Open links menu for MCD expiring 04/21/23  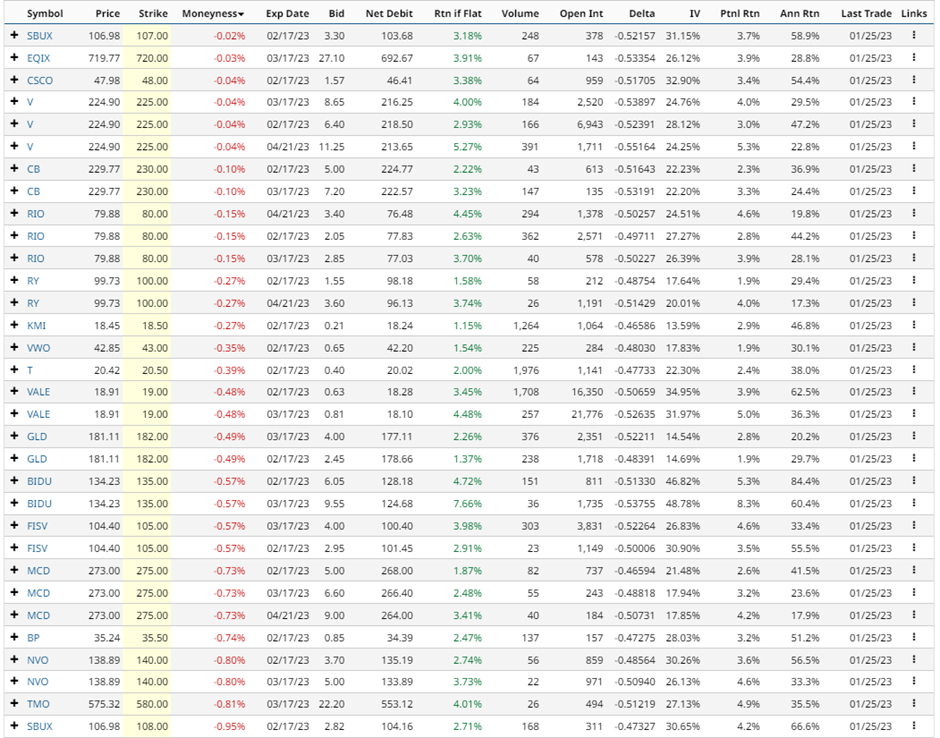(914, 615)
